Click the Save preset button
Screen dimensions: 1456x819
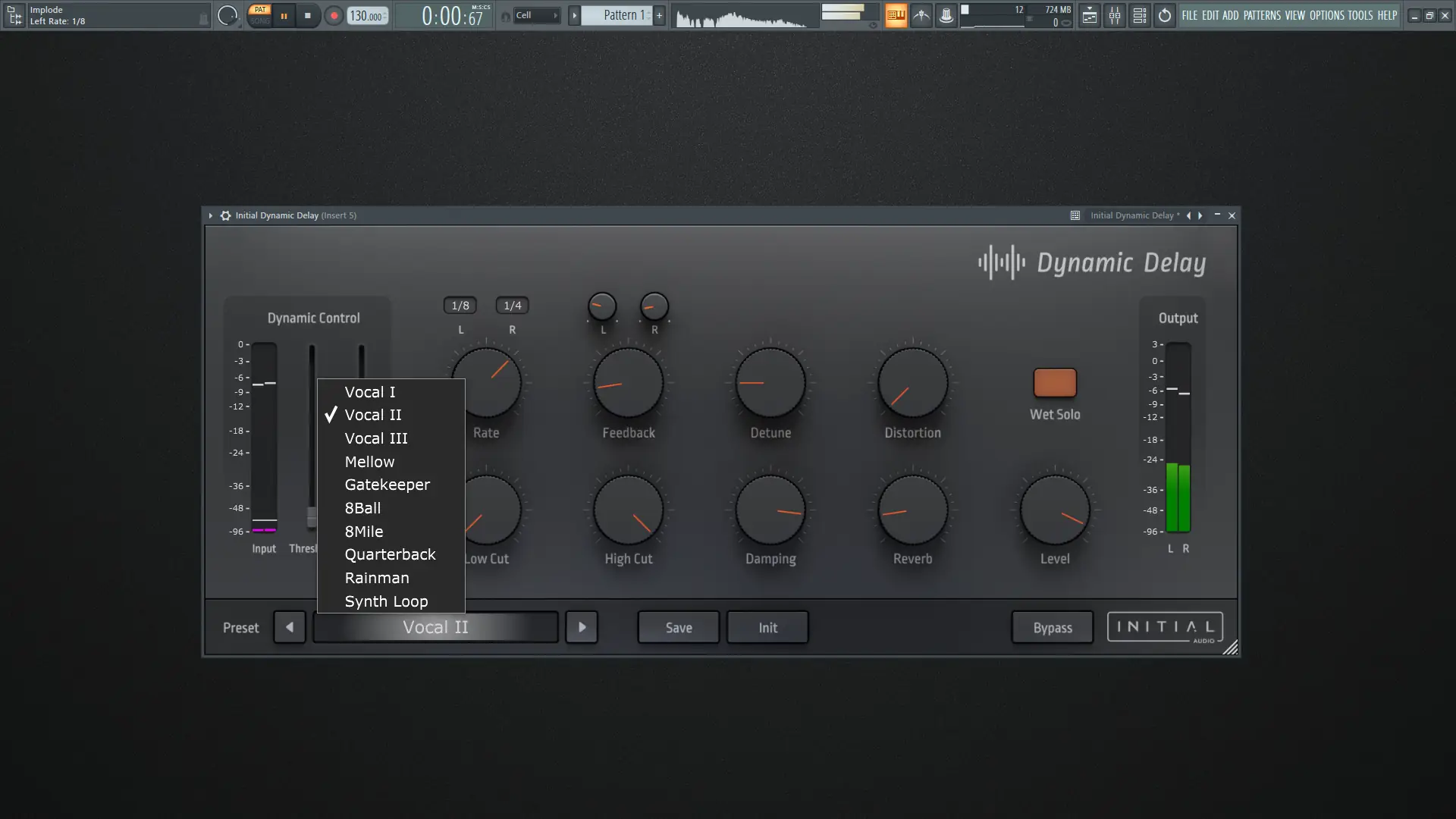[678, 627]
